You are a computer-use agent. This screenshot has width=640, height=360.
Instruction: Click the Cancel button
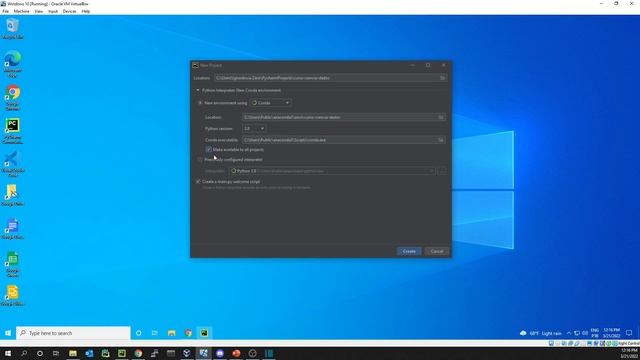(x=437, y=251)
